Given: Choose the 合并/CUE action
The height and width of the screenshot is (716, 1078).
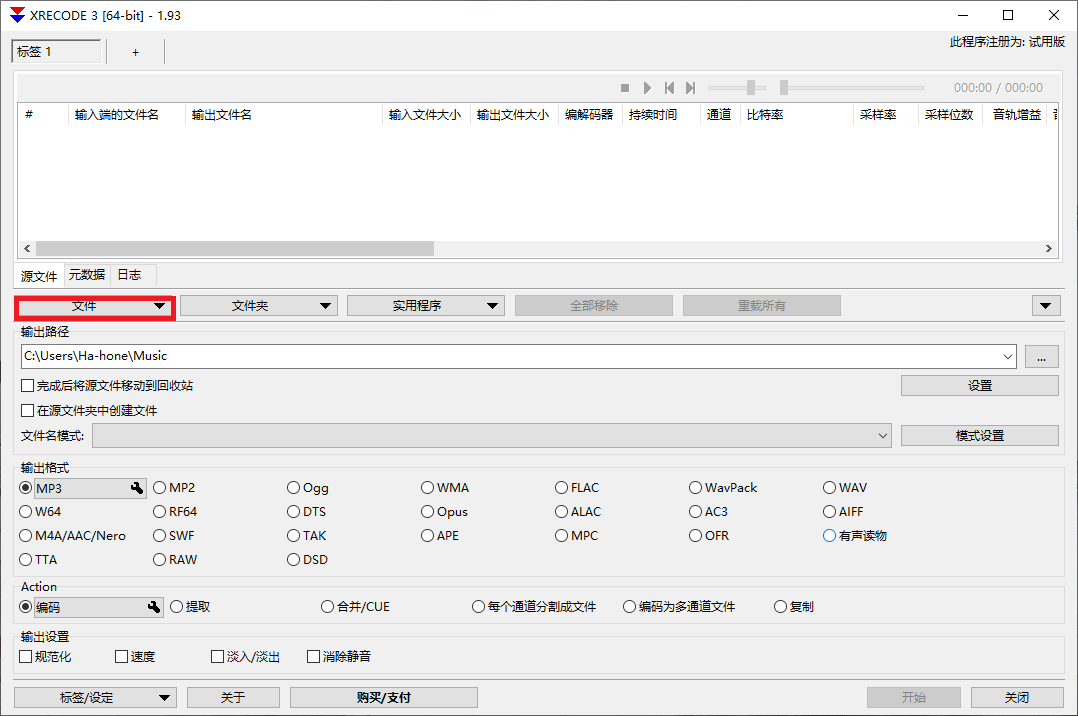Looking at the screenshot, I should pyautogui.click(x=355, y=607).
